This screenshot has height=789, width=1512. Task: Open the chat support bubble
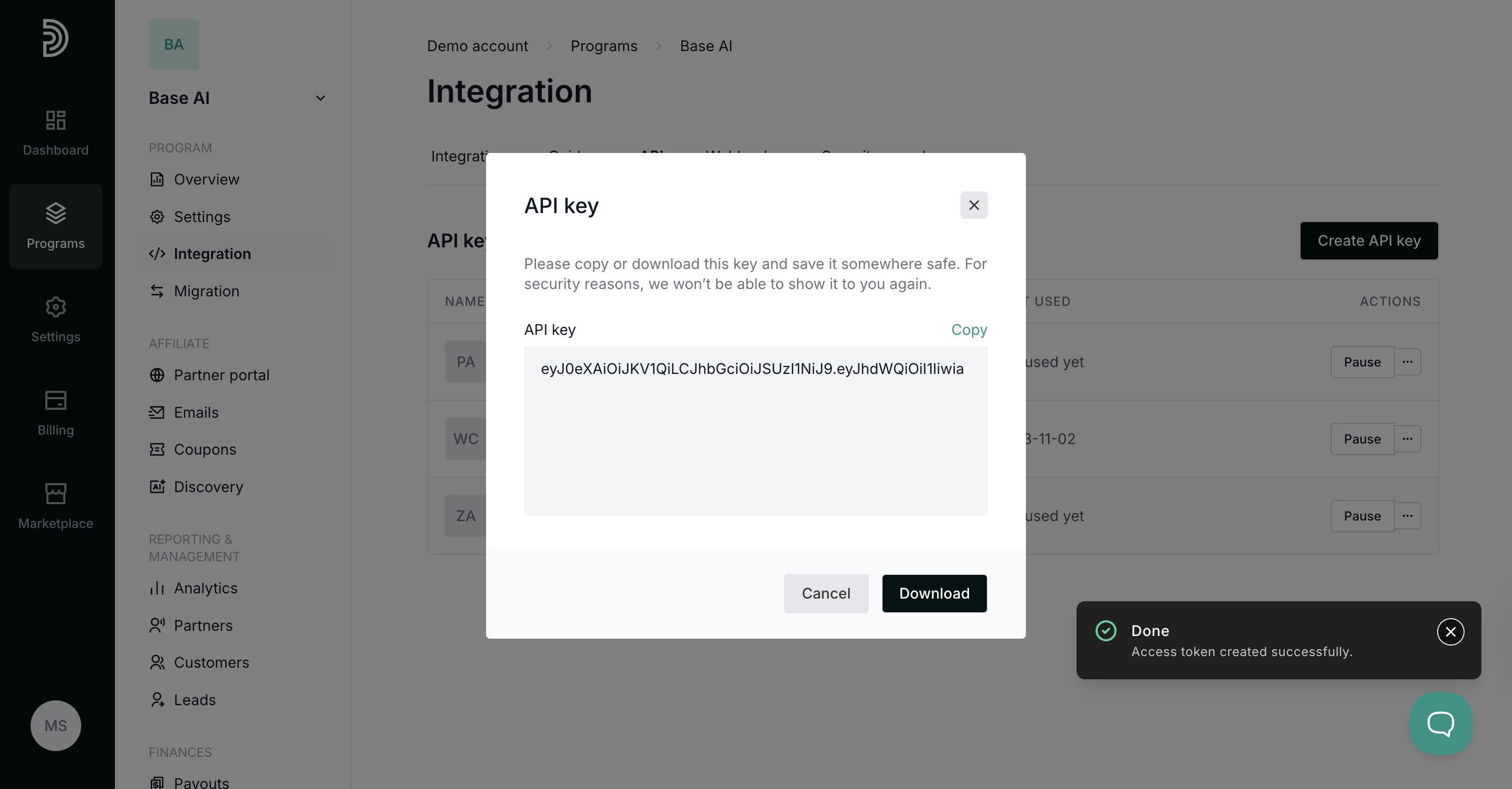1440,723
